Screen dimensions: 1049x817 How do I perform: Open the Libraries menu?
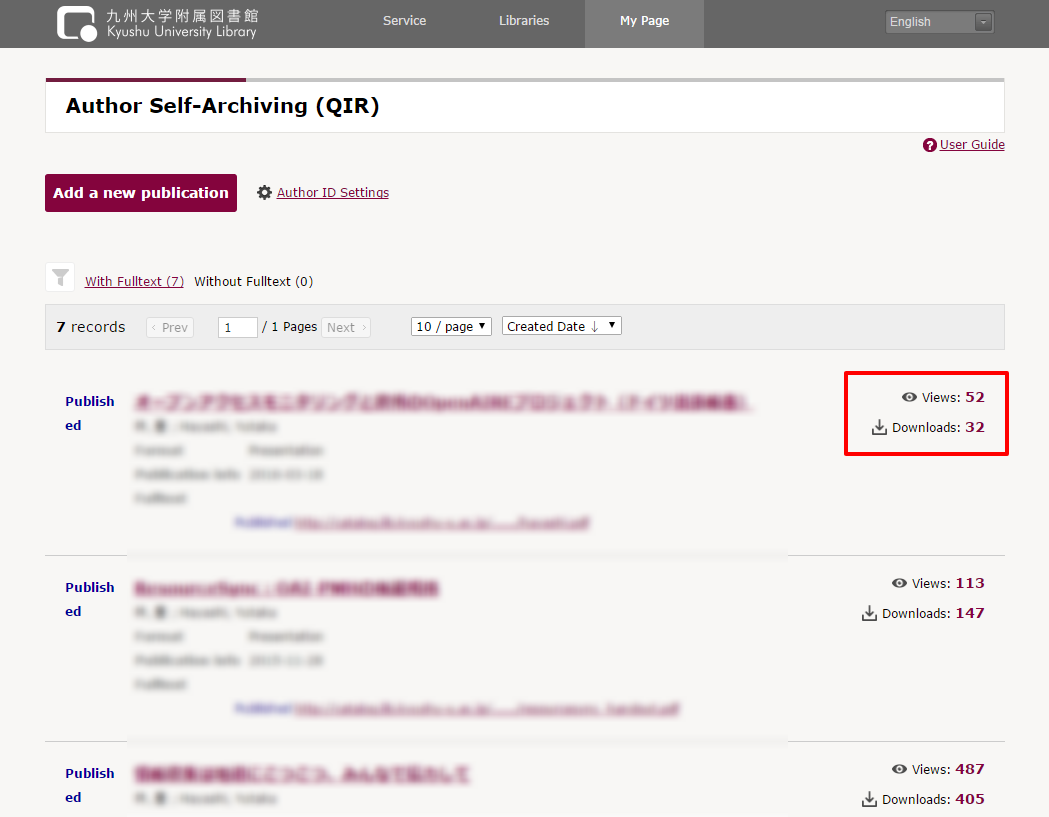[x=524, y=21]
